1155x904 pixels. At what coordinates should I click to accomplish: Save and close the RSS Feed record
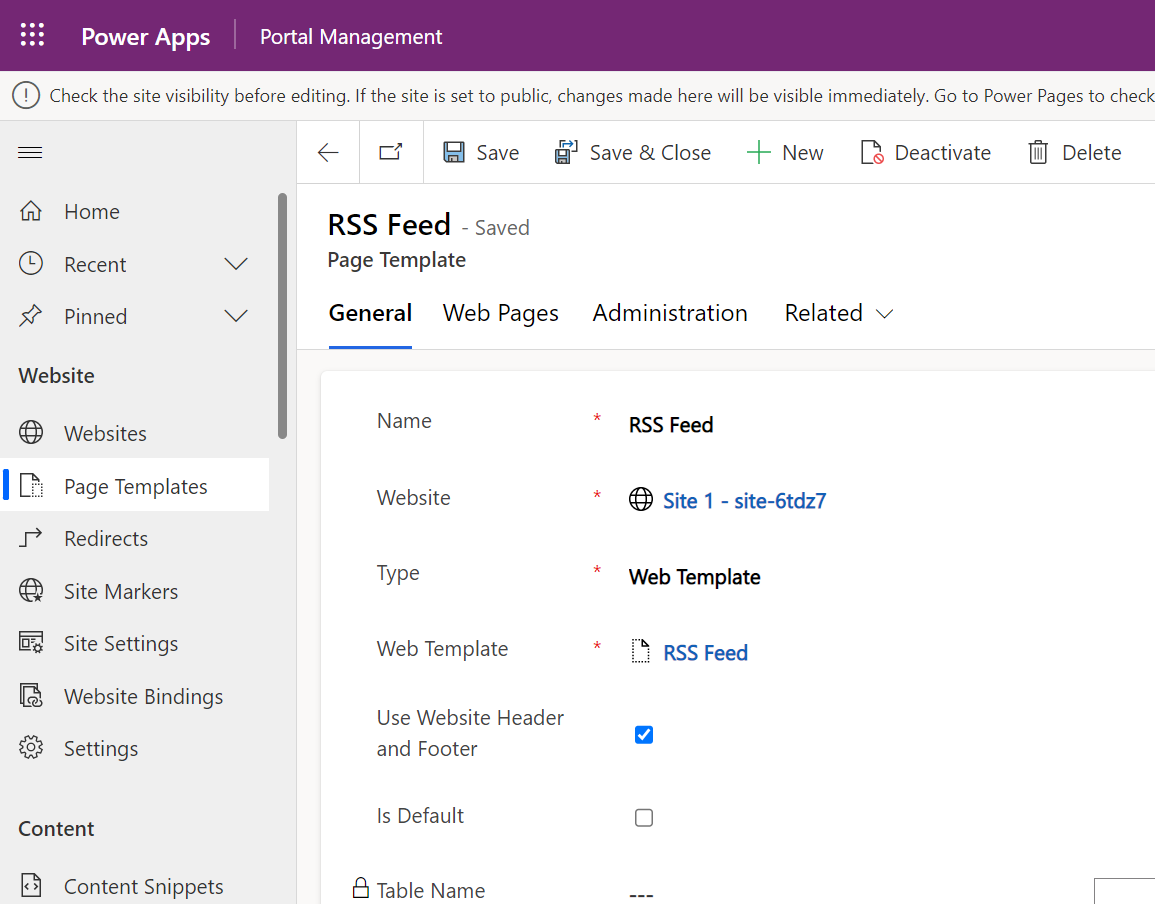(633, 151)
